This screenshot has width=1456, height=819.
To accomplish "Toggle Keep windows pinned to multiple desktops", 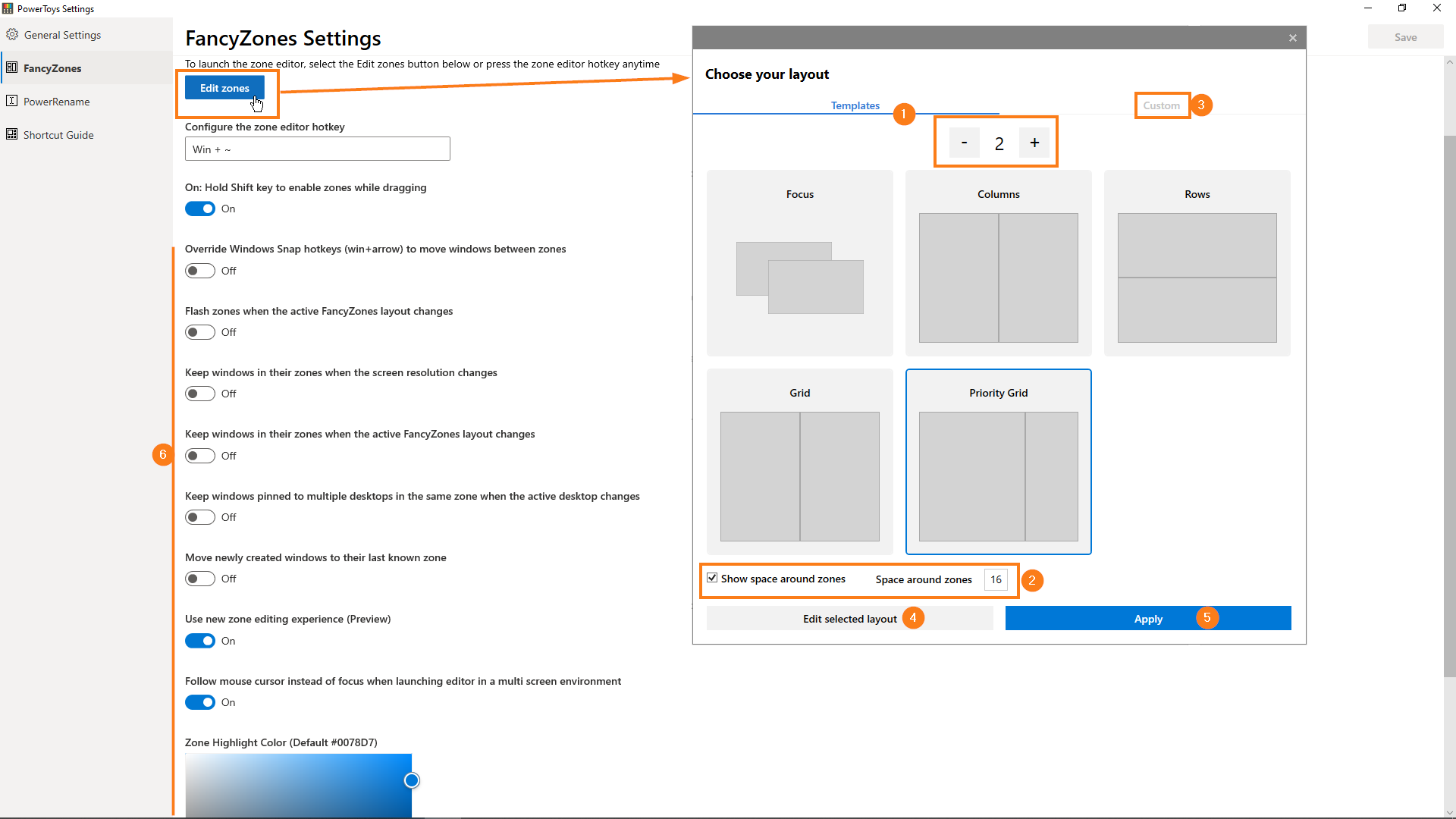I will click(200, 517).
